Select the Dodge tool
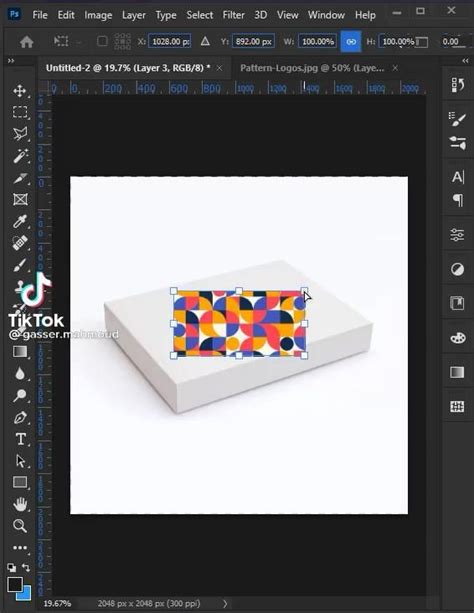The height and width of the screenshot is (613, 474). click(x=20, y=395)
